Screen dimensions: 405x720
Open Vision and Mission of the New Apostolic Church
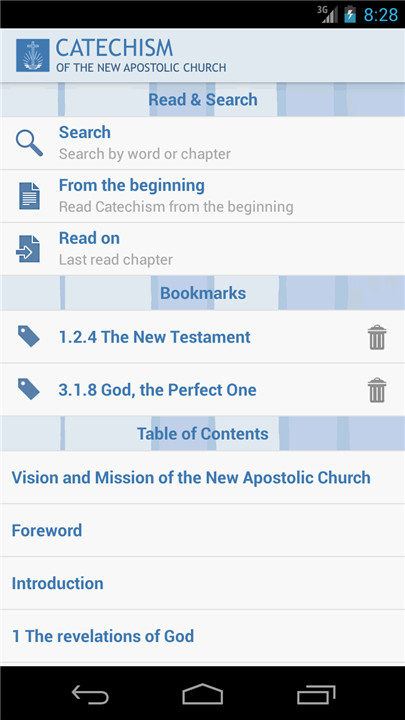pos(202,478)
